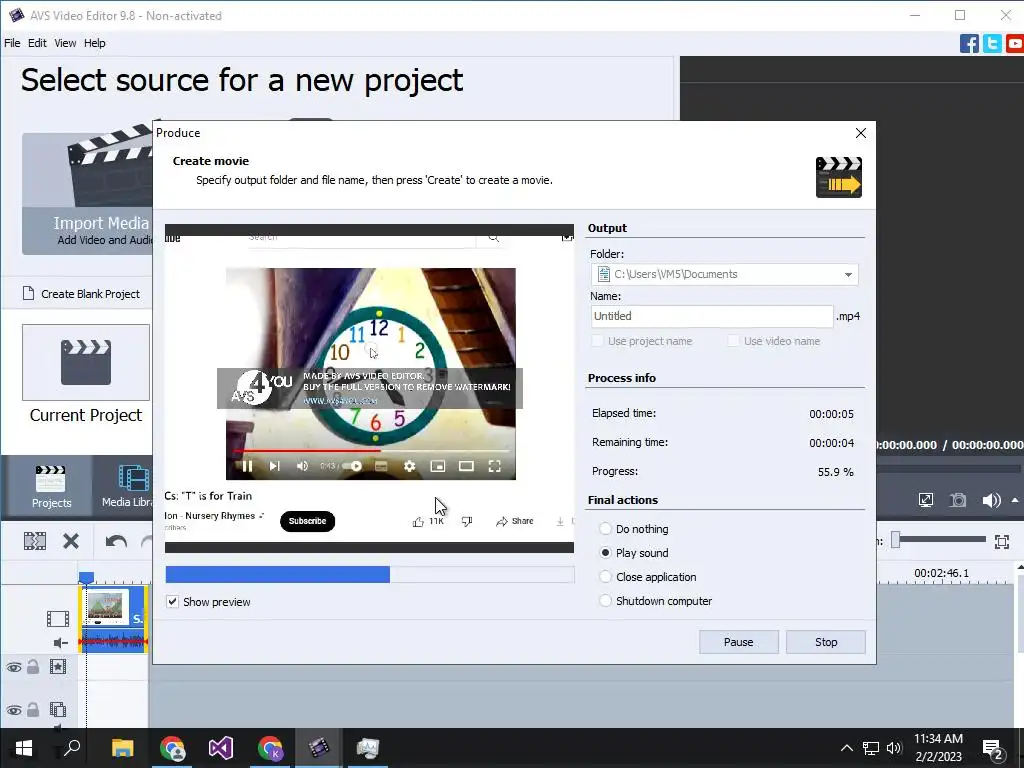Toggle the Use project name checkbox
This screenshot has width=1024, height=768.
pos(597,341)
